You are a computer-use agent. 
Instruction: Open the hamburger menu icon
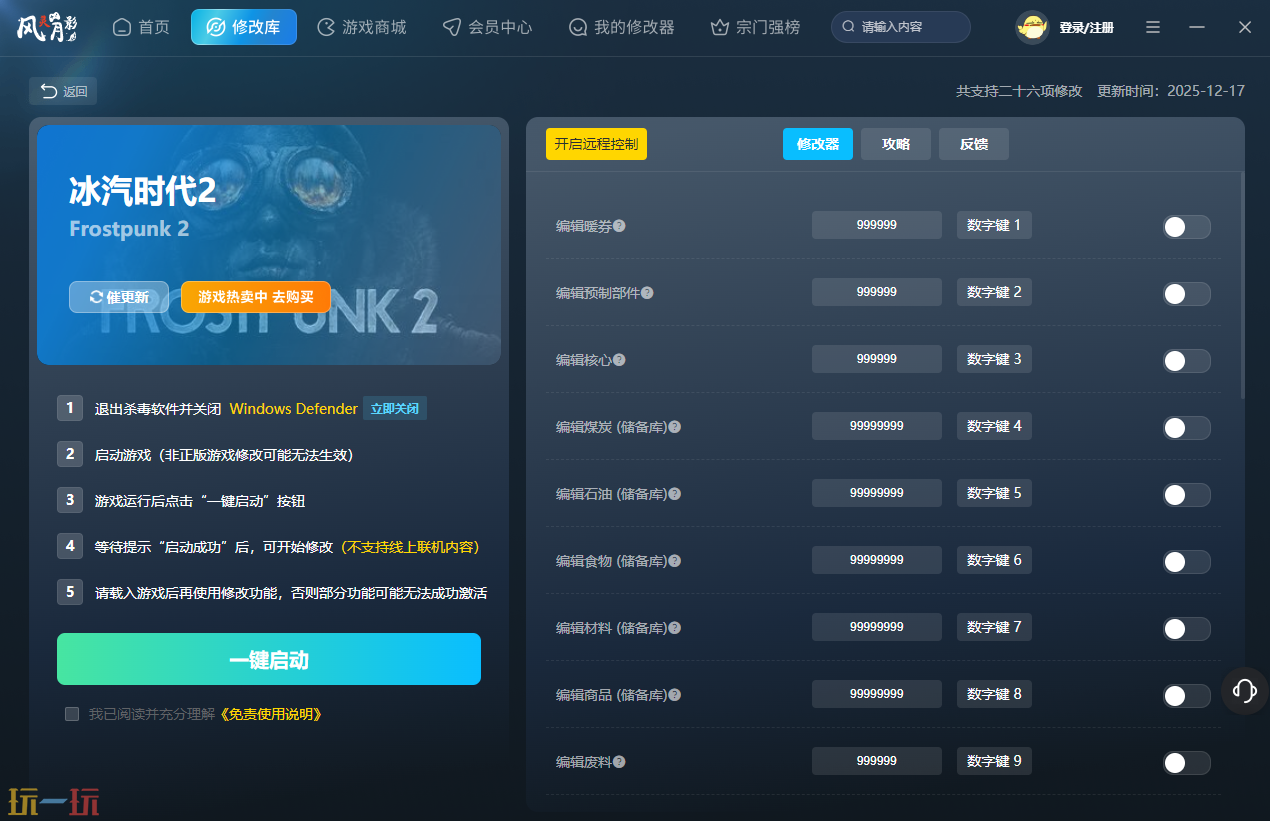1153,28
